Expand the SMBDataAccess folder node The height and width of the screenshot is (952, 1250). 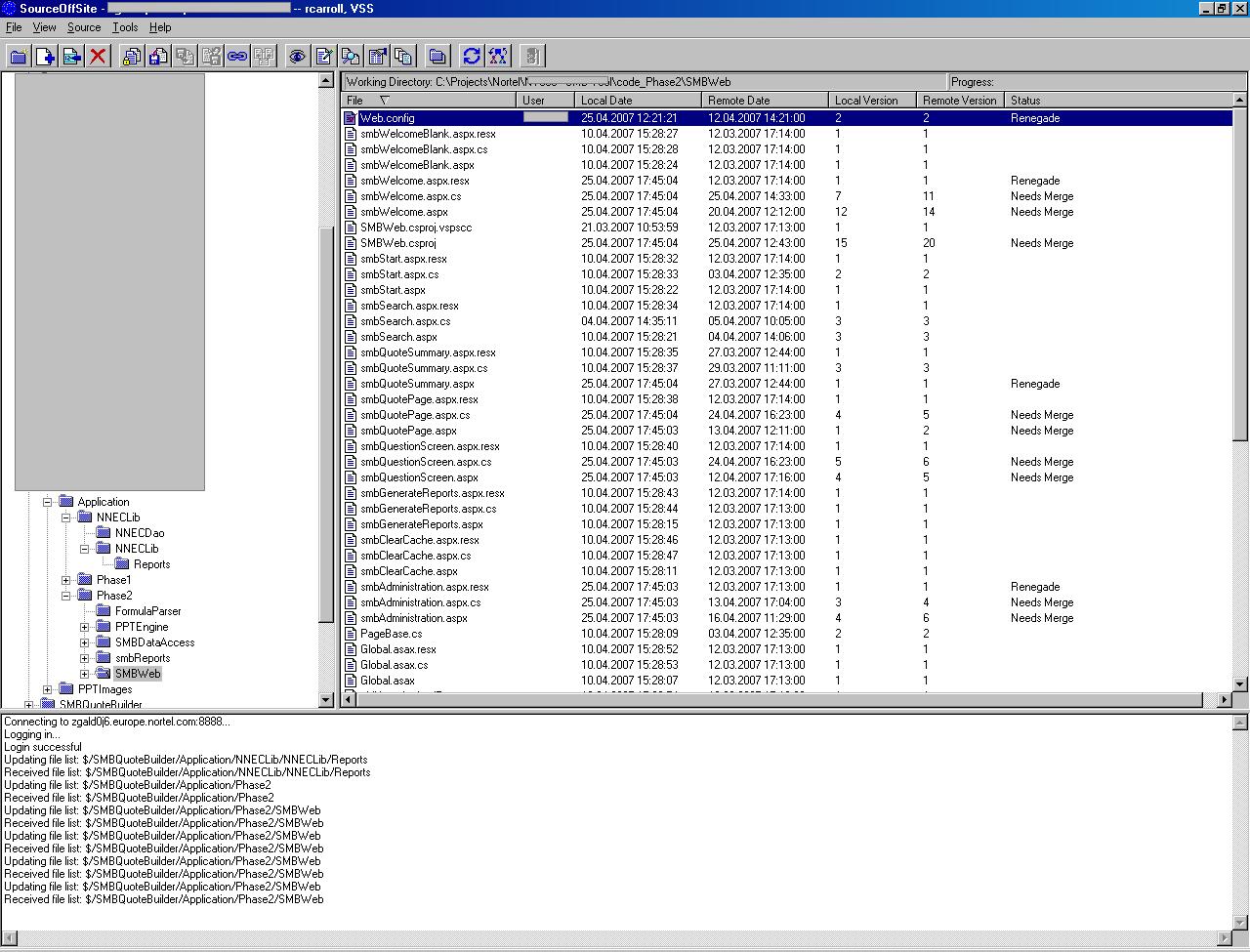pyautogui.click(x=84, y=642)
